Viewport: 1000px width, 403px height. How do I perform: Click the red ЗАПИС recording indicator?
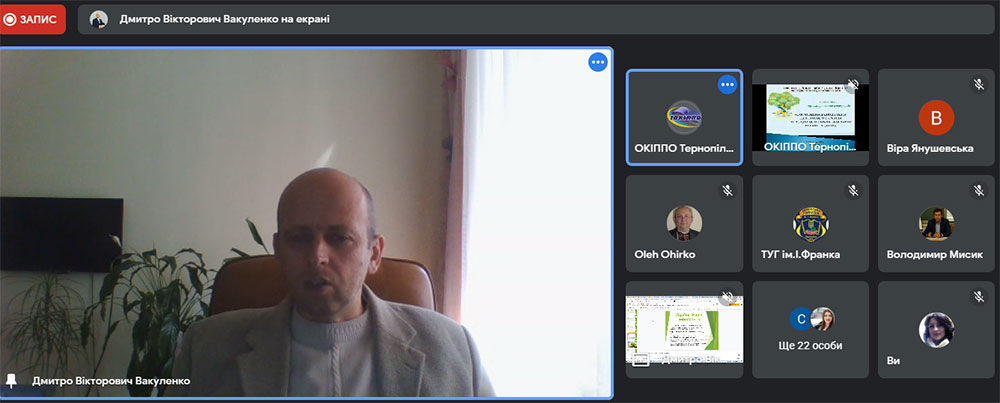(x=33, y=19)
